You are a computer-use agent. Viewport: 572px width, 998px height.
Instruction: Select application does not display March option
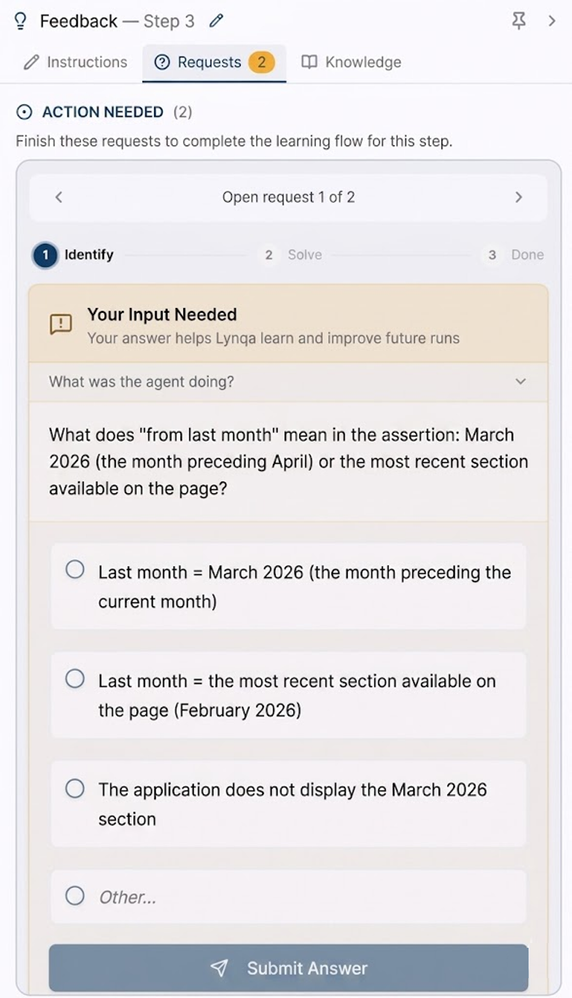point(288,804)
